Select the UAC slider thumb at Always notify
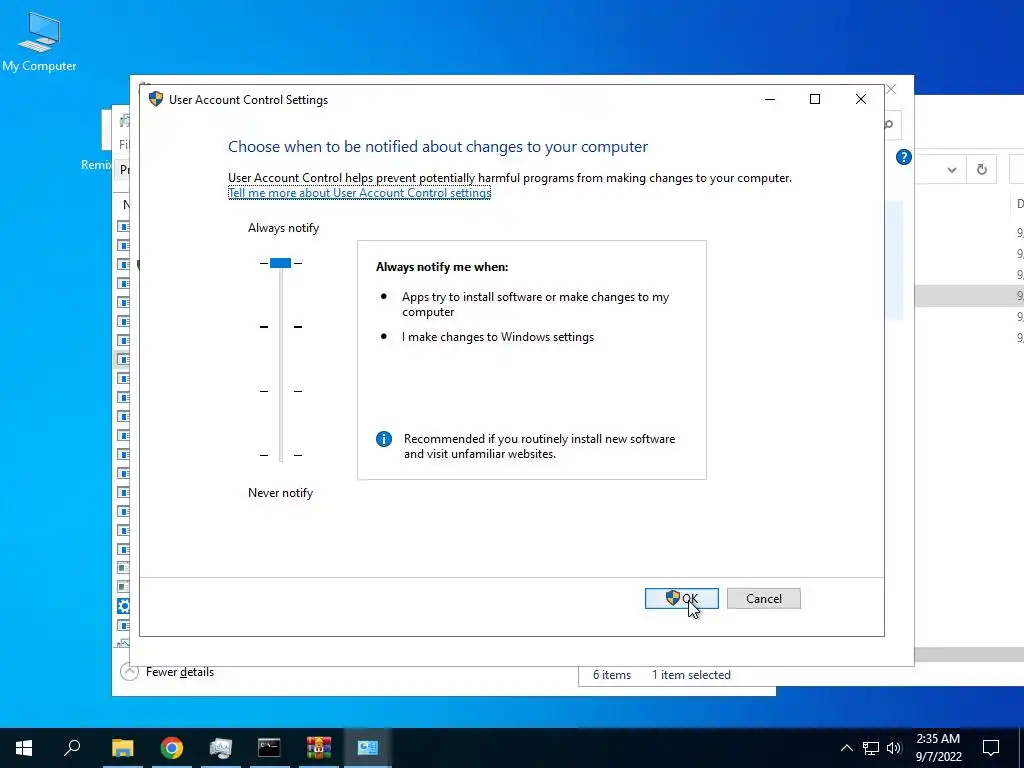The height and width of the screenshot is (768, 1024). [280, 263]
